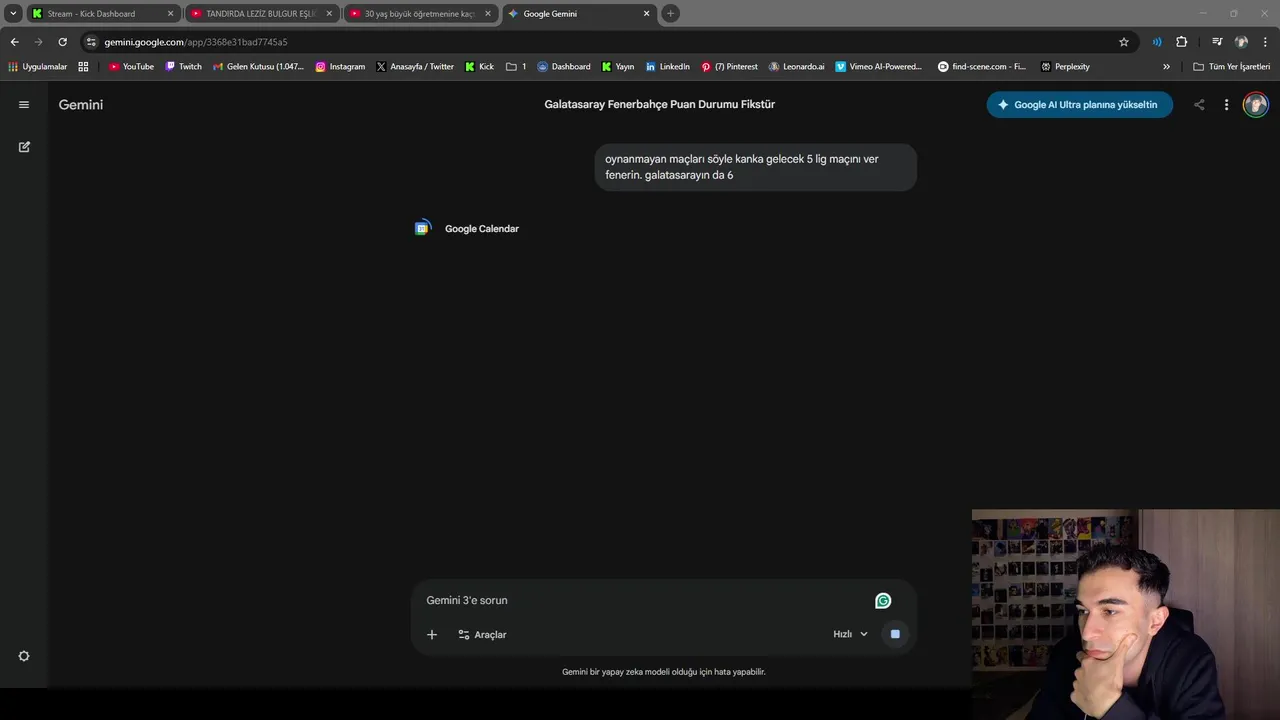Open the Google account profile avatar
The height and width of the screenshot is (720, 1280).
pos(1255,104)
